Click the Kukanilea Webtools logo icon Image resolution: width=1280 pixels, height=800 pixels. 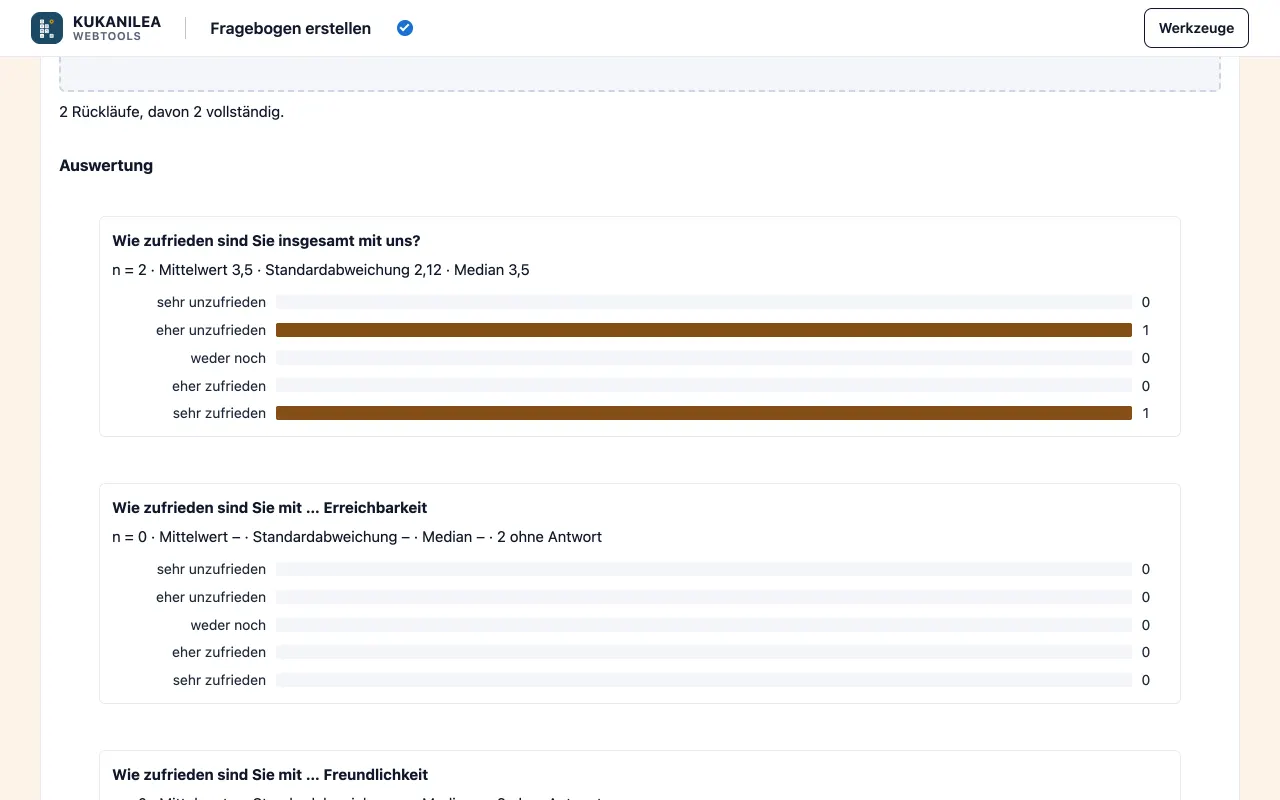point(47,28)
